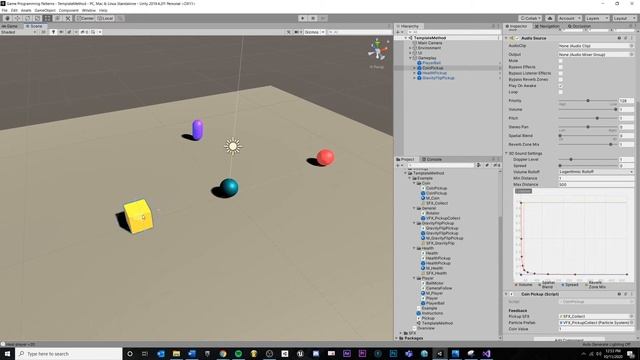
Task: Switch to the Game tab
Action: (11, 26)
